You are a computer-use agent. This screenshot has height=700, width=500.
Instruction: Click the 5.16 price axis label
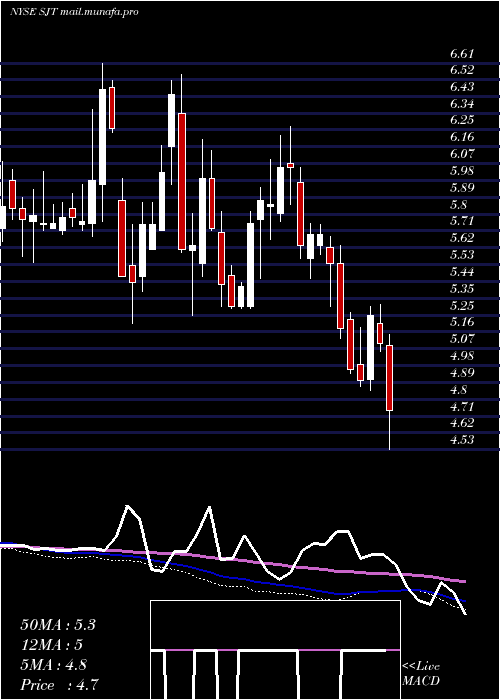point(462,322)
